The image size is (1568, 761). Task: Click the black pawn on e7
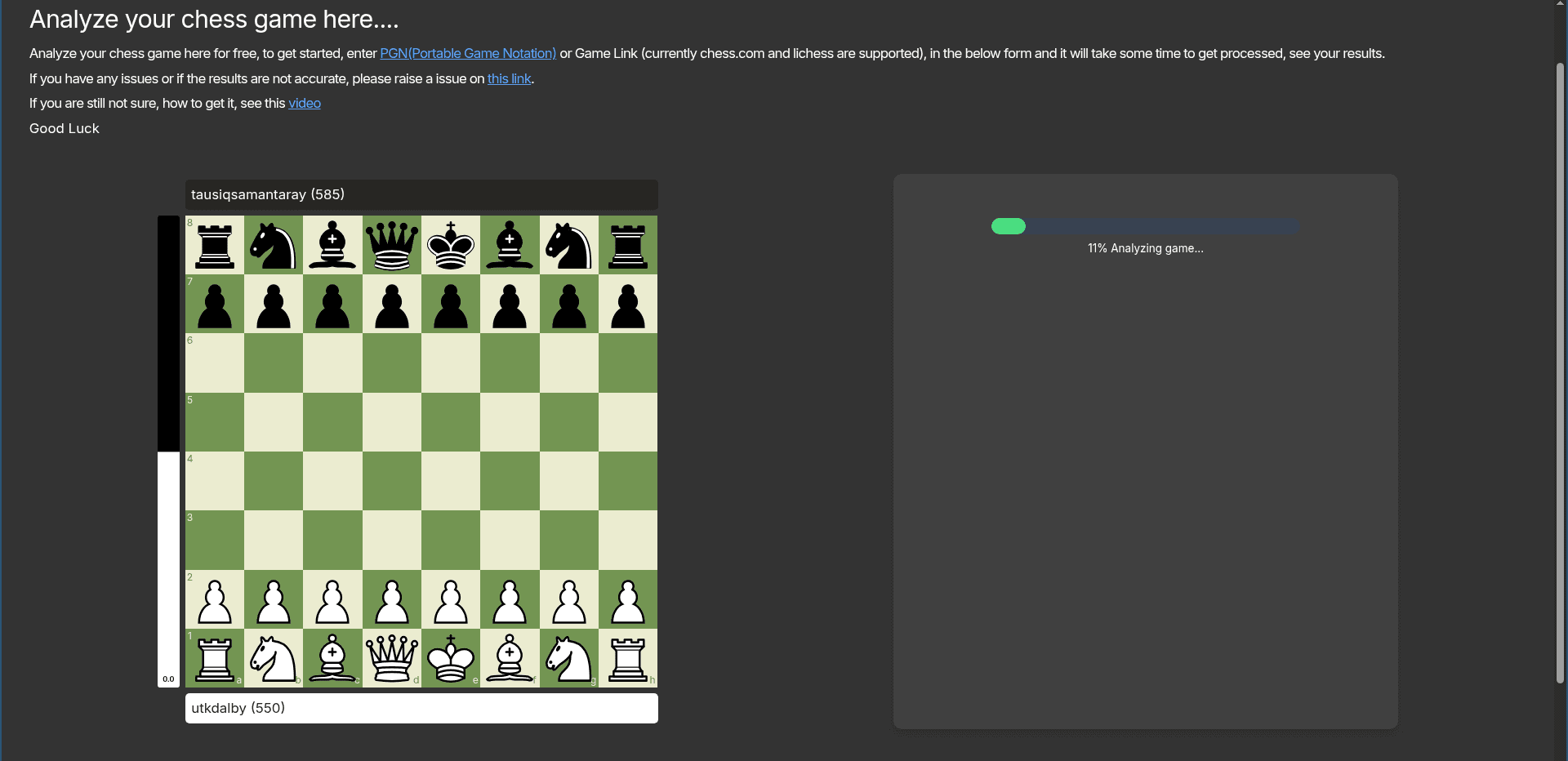(450, 305)
